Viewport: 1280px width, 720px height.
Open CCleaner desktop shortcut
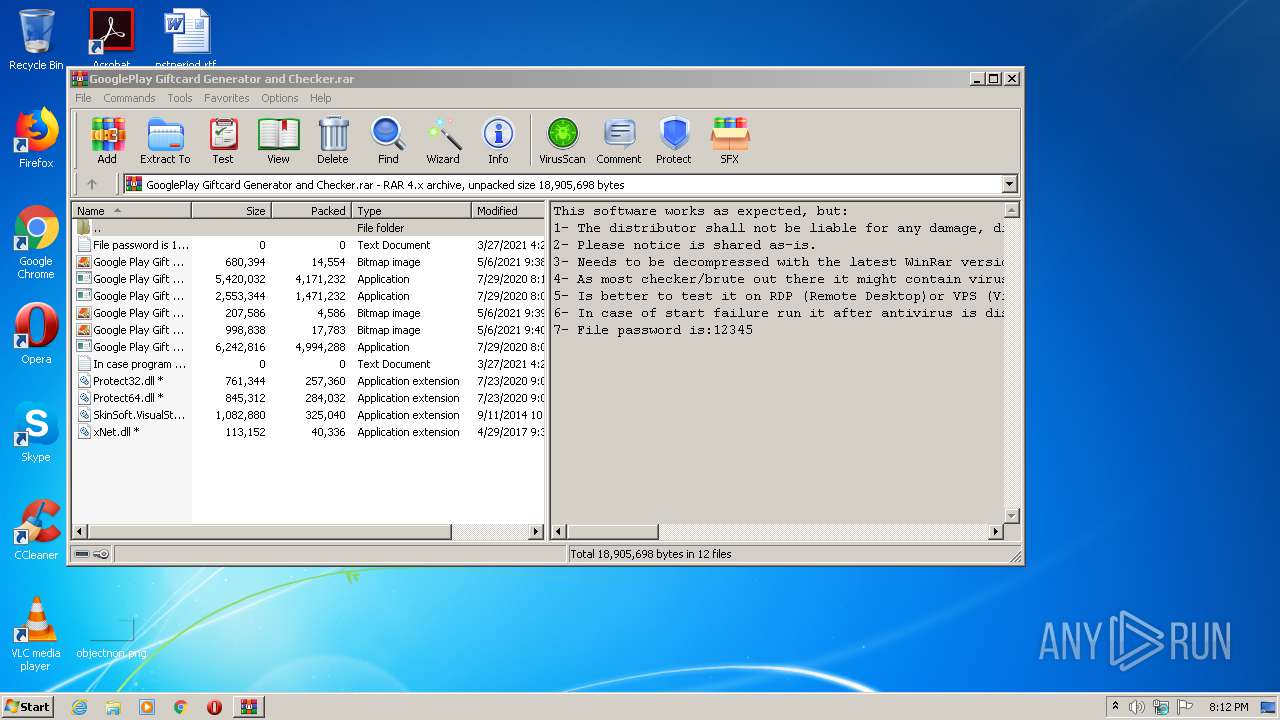click(x=36, y=530)
